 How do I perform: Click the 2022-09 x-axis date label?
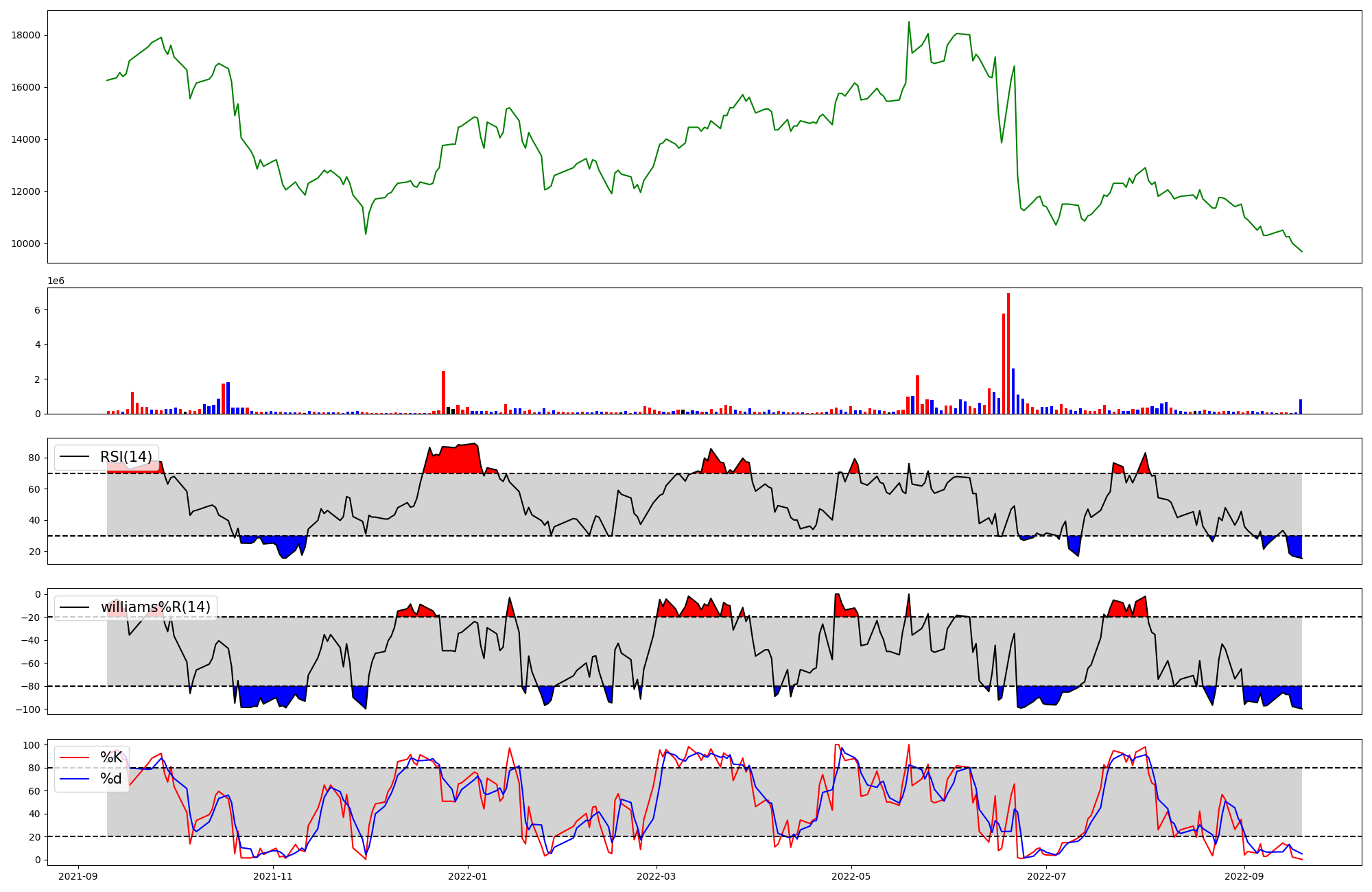coord(1244,876)
